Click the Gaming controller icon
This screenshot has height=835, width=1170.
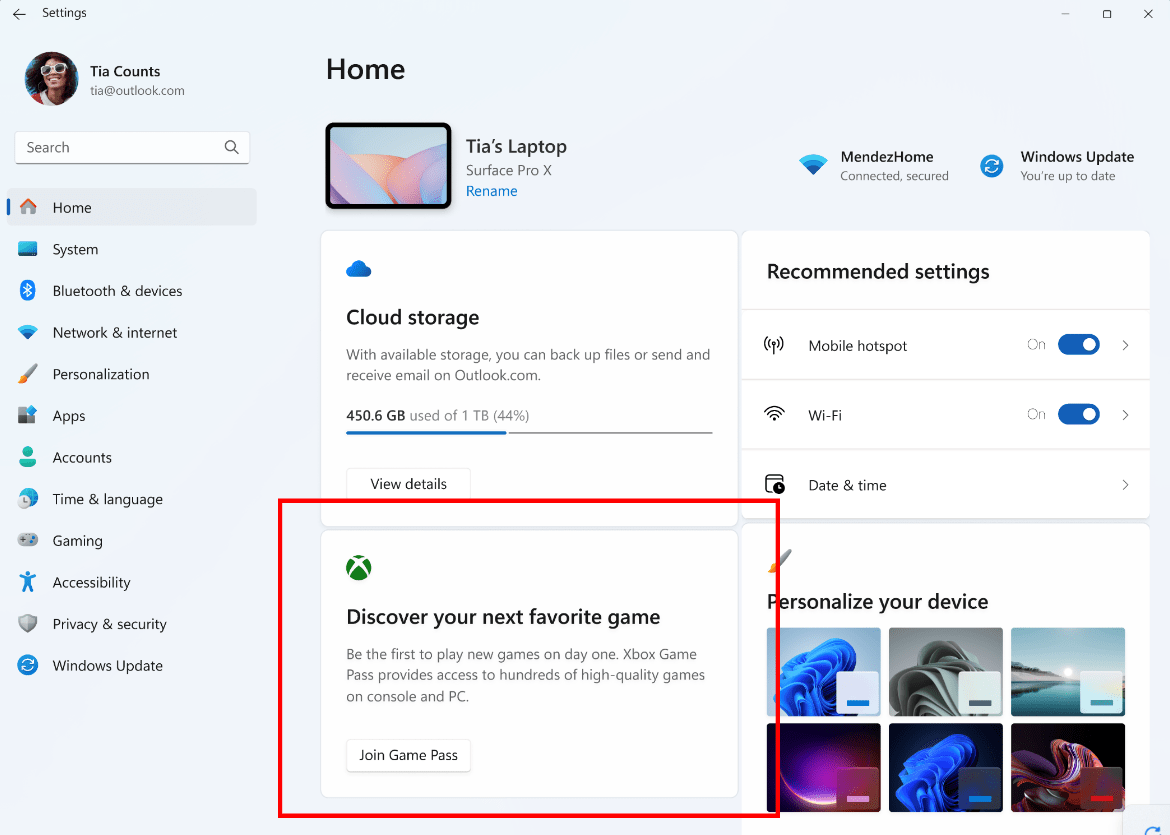[x=28, y=540]
